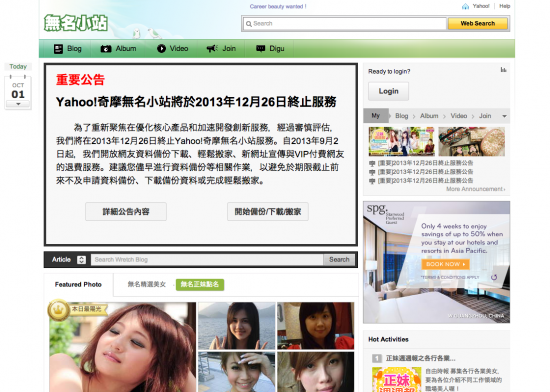Open the More Announcement link

coord(476,189)
